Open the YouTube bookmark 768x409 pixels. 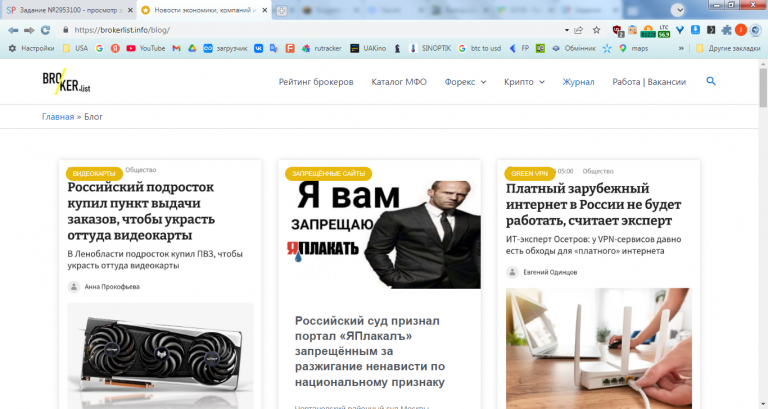[x=145, y=48]
